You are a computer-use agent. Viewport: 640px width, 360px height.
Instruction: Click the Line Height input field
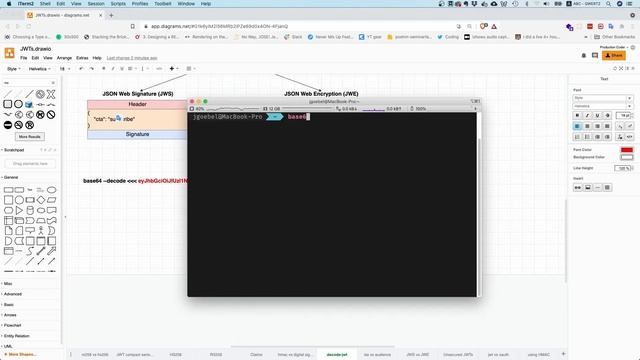pos(623,168)
